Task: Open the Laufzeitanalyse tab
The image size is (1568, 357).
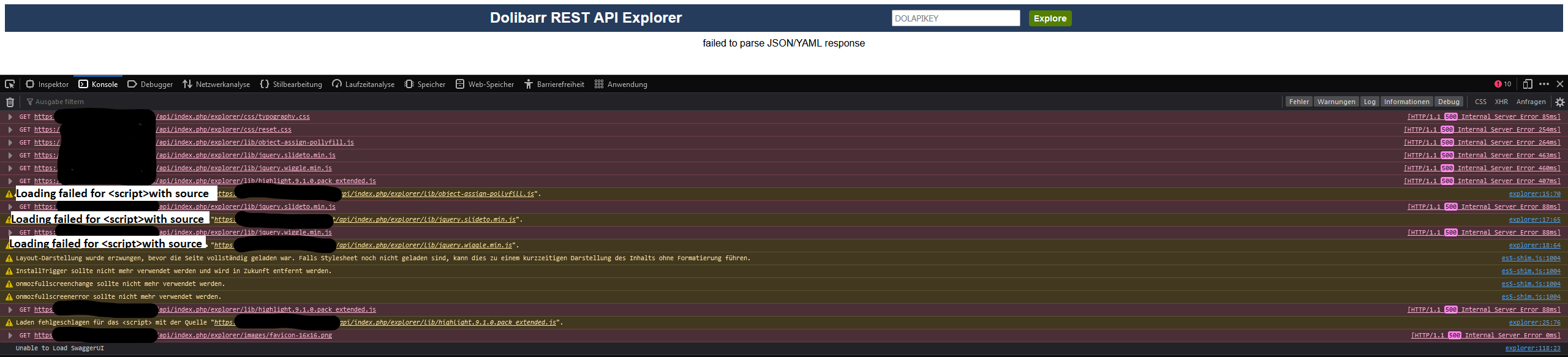Action: 363,84
